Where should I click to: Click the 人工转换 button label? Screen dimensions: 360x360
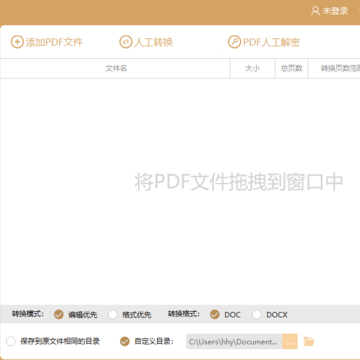coord(153,42)
